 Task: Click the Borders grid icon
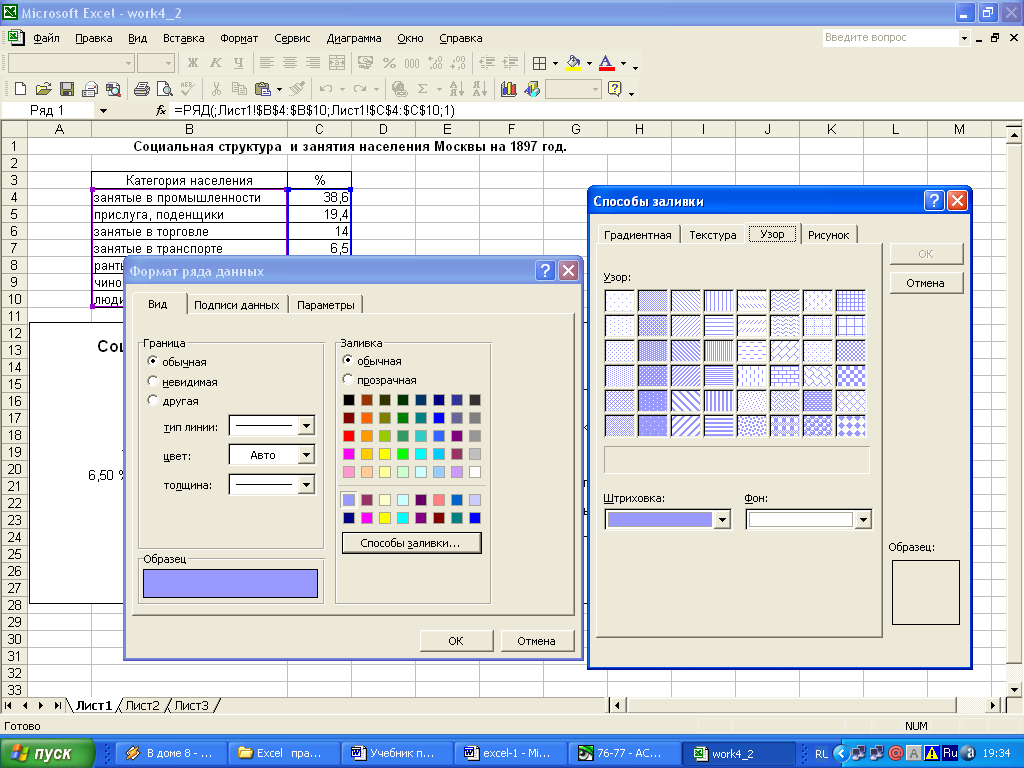pyautogui.click(x=539, y=63)
